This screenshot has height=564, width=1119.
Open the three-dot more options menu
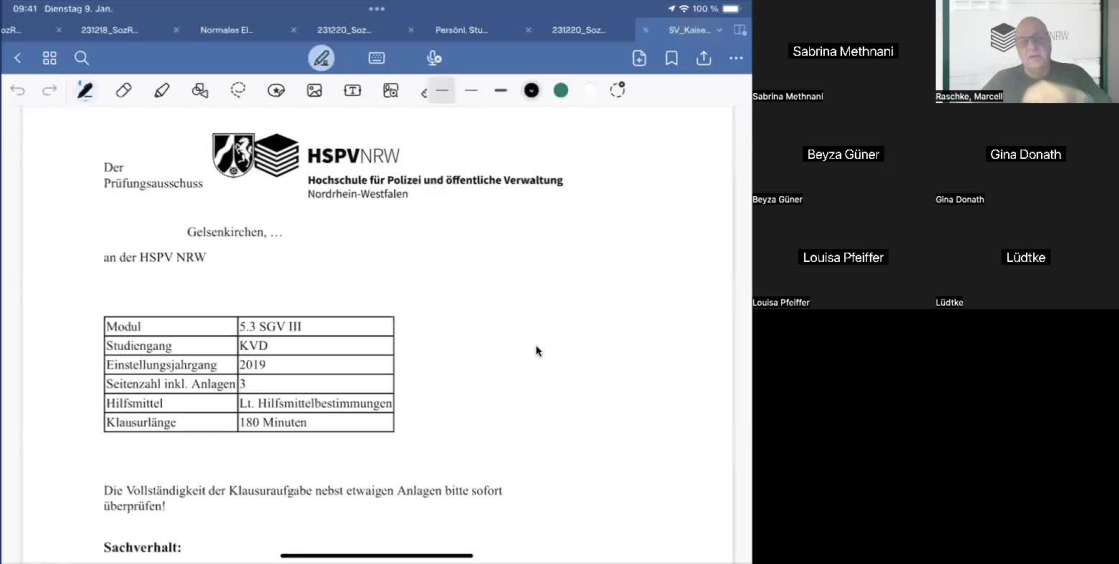736,59
